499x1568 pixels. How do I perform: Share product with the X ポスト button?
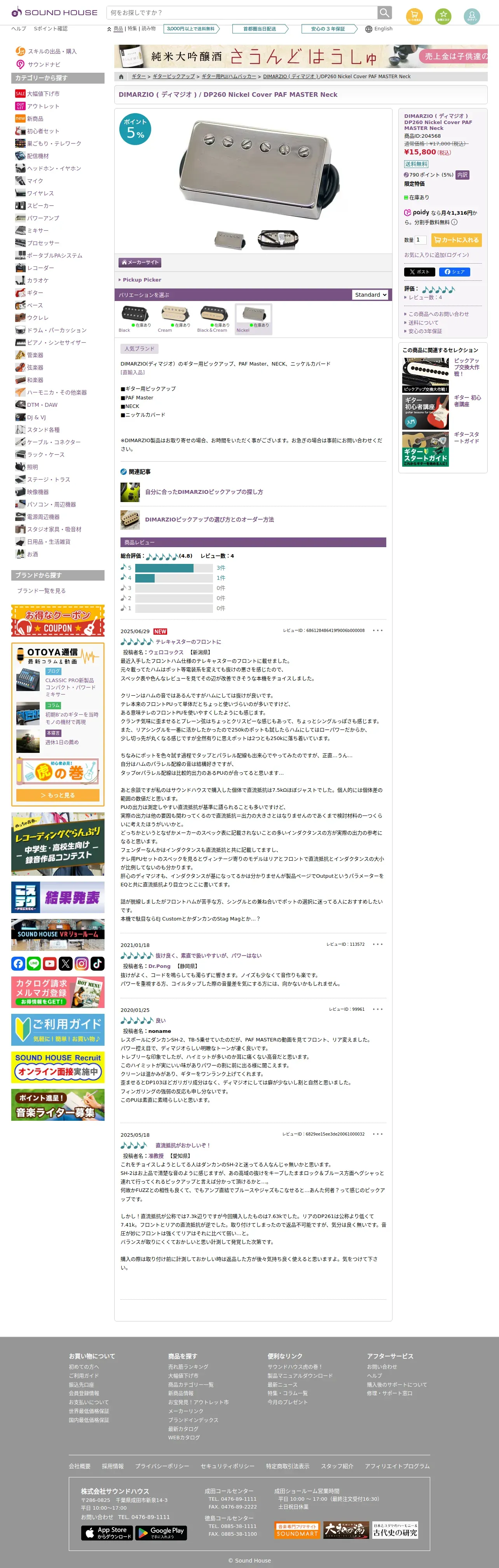tap(420, 271)
